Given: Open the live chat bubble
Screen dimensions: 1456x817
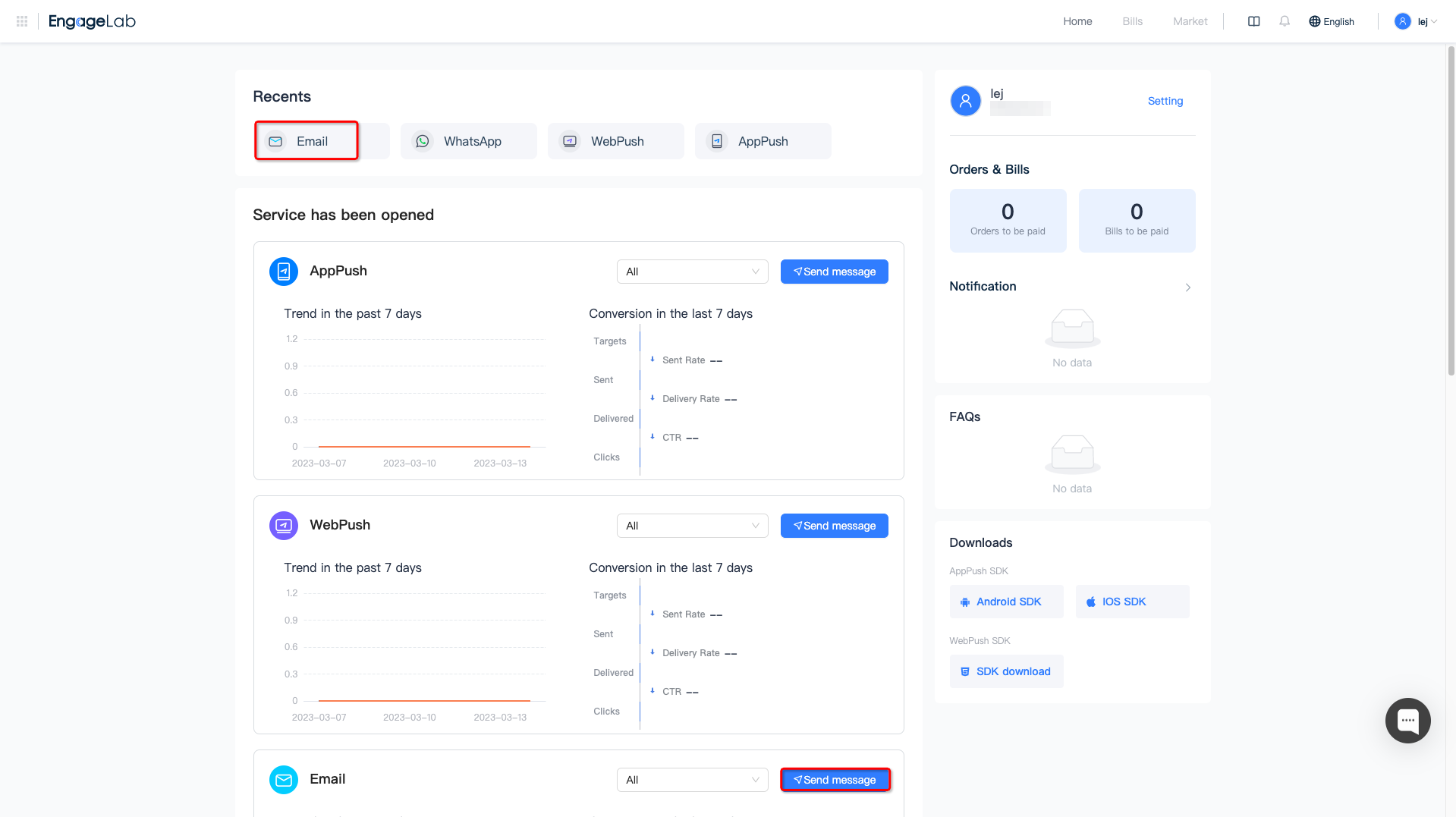Looking at the screenshot, I should (1408, 721).
